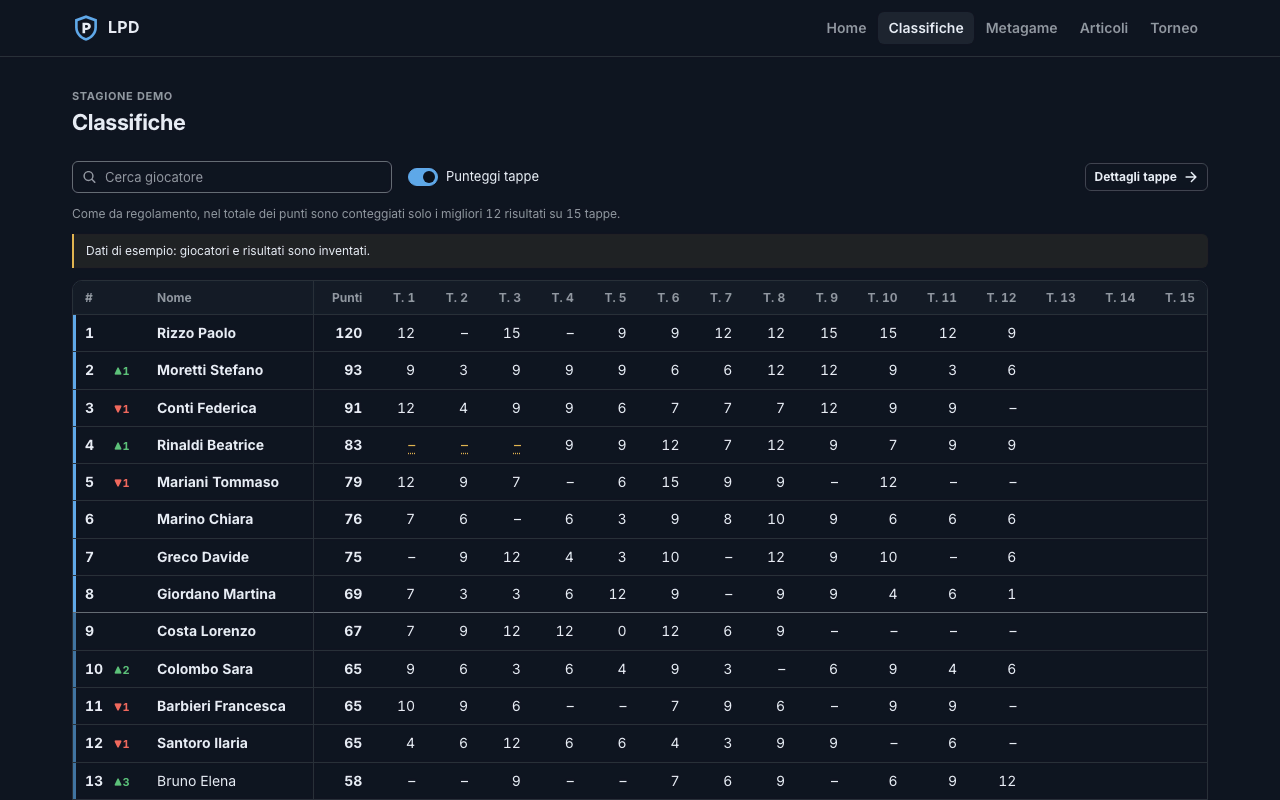
Task: Click Barbieri Francesca's red down-arrow indicator
Action: 121,707
